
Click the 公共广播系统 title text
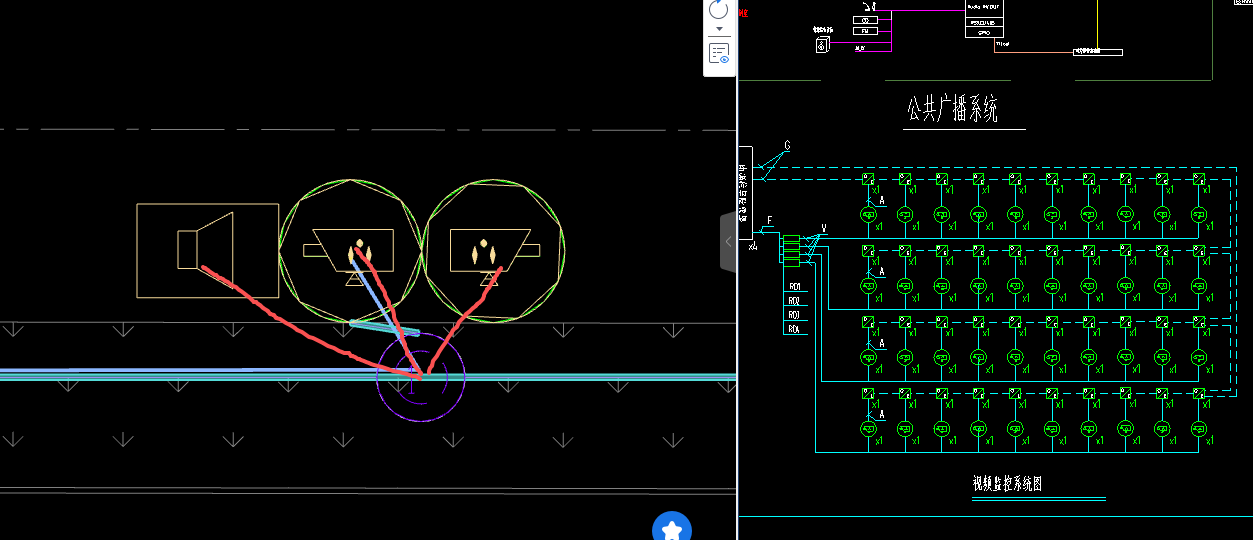click(952, 108)
